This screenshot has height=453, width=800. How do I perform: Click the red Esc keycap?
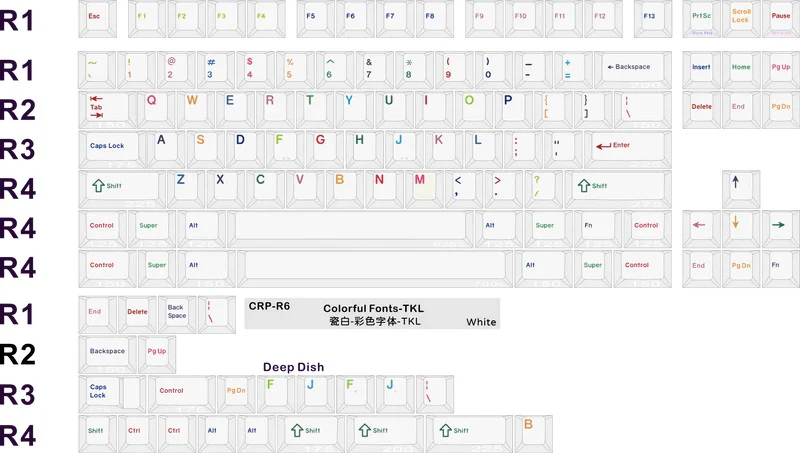[97, 18]
